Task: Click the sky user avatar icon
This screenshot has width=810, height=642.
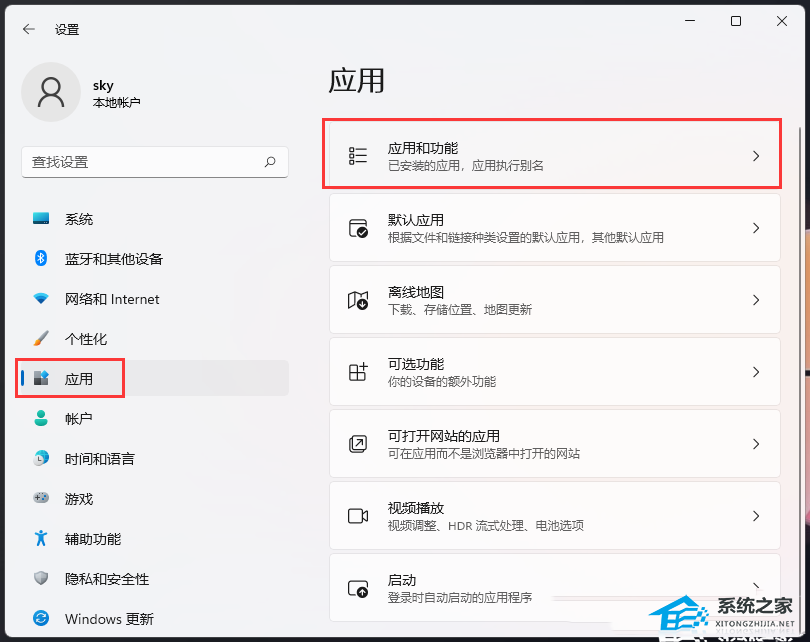Action: point(51,92)
